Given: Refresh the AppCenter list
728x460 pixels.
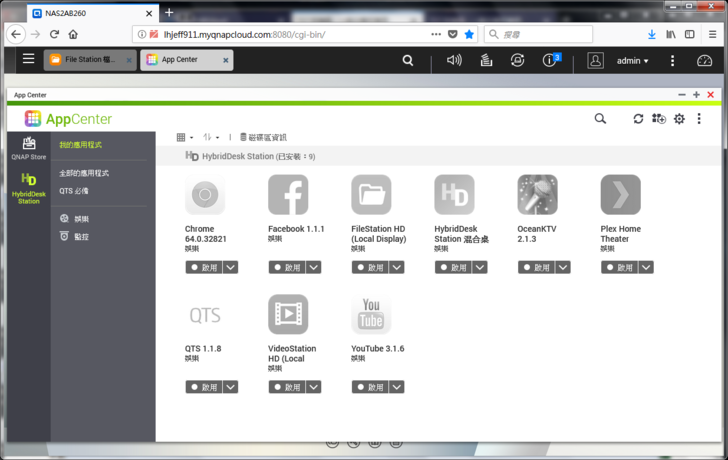Looking at the screenshot, I should [638, 119].
